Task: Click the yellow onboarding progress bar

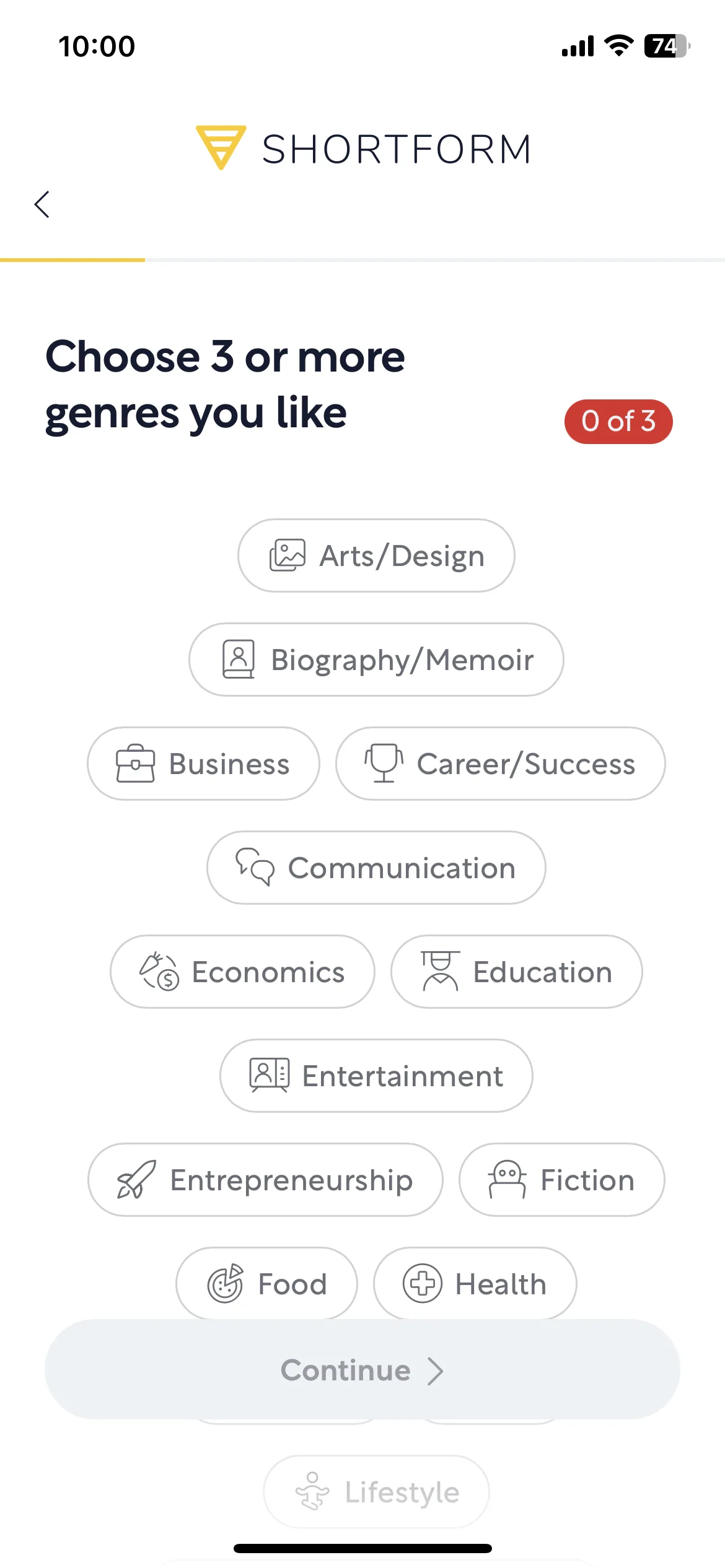Action: pos(72,260)
